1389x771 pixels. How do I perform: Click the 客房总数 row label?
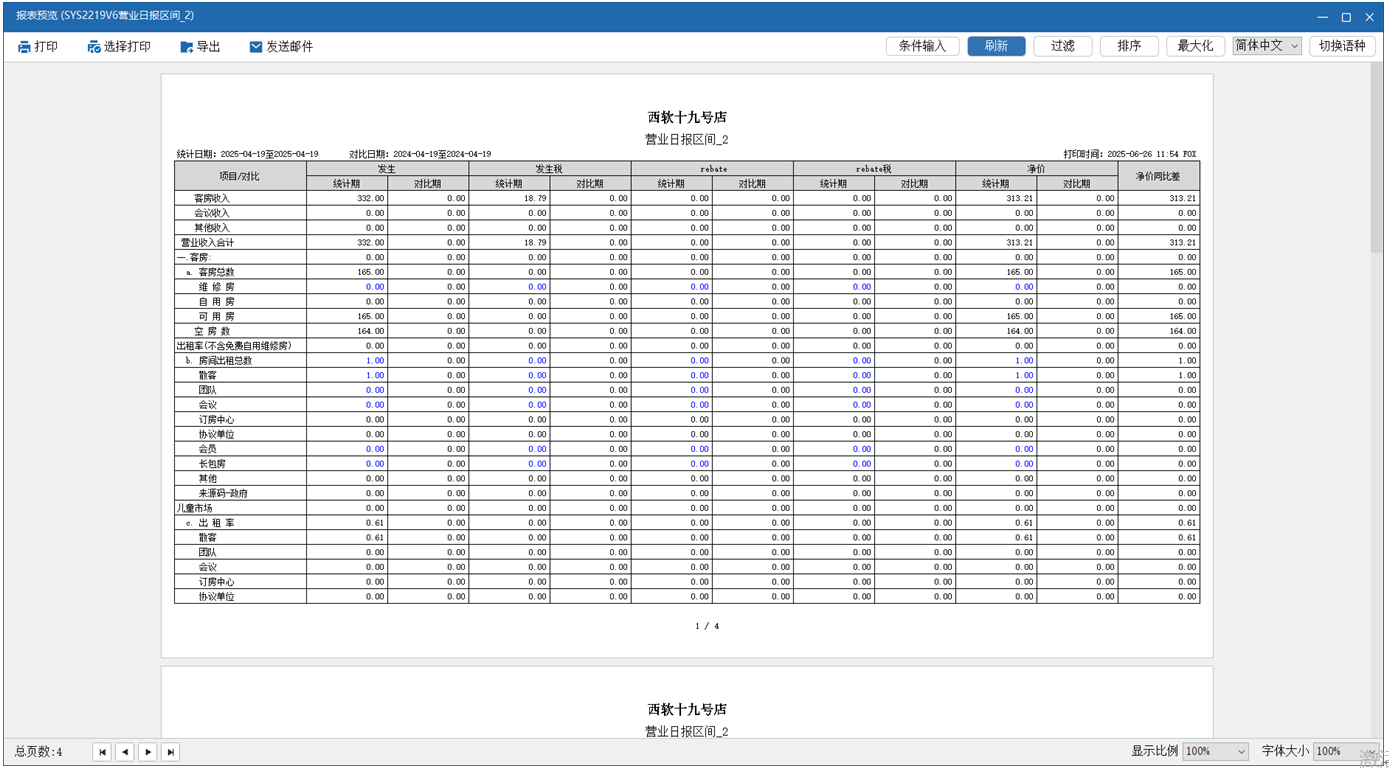(216, 272)
